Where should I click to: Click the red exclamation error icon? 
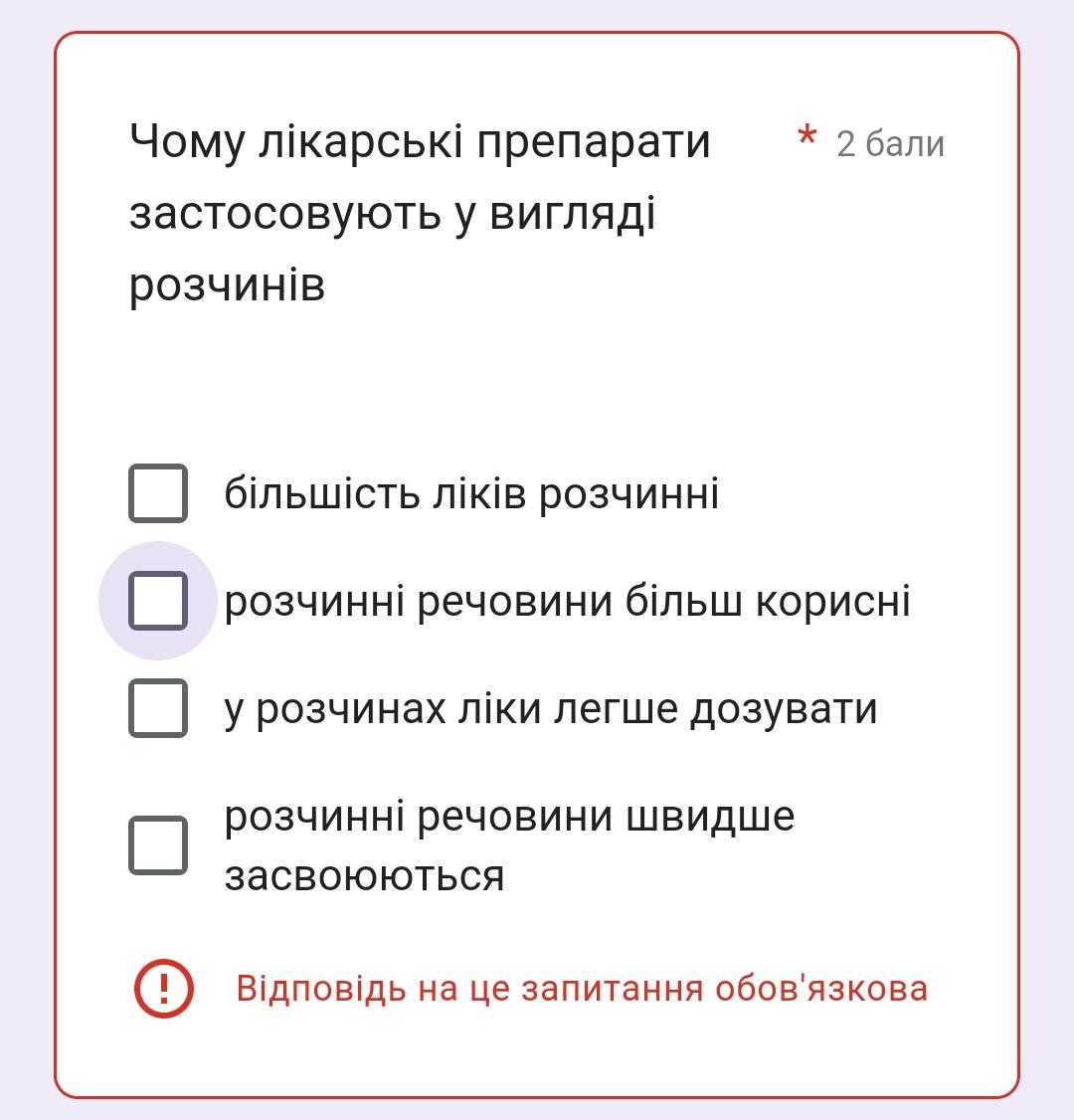click(x=164, y=989)
